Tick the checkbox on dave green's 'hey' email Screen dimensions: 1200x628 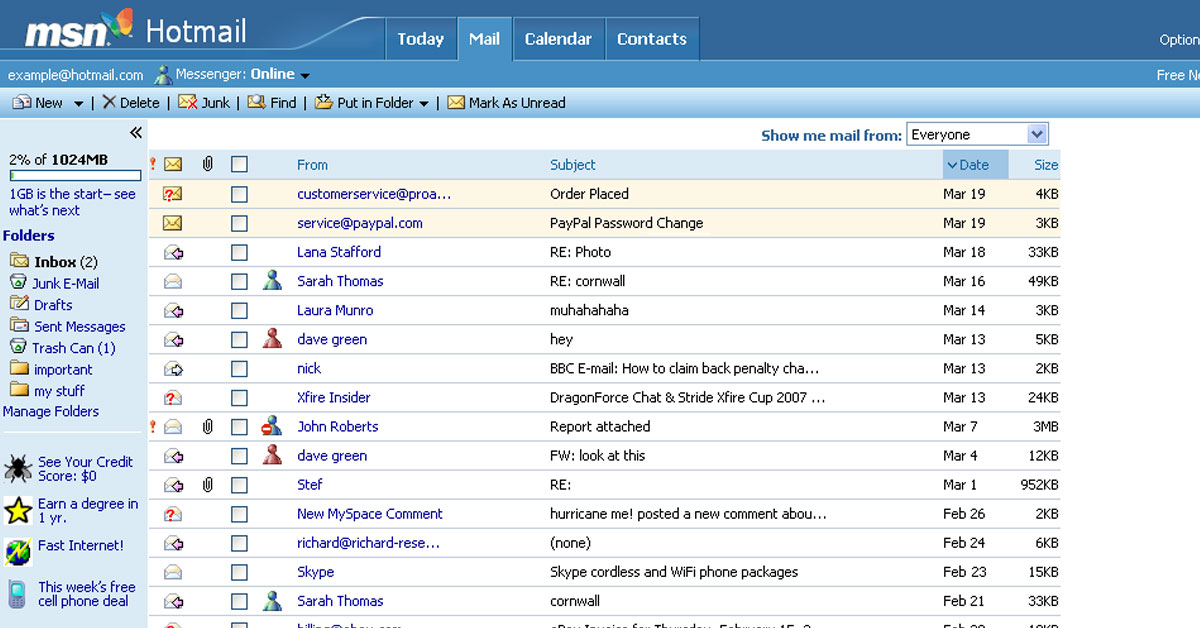tap(239, 339)
